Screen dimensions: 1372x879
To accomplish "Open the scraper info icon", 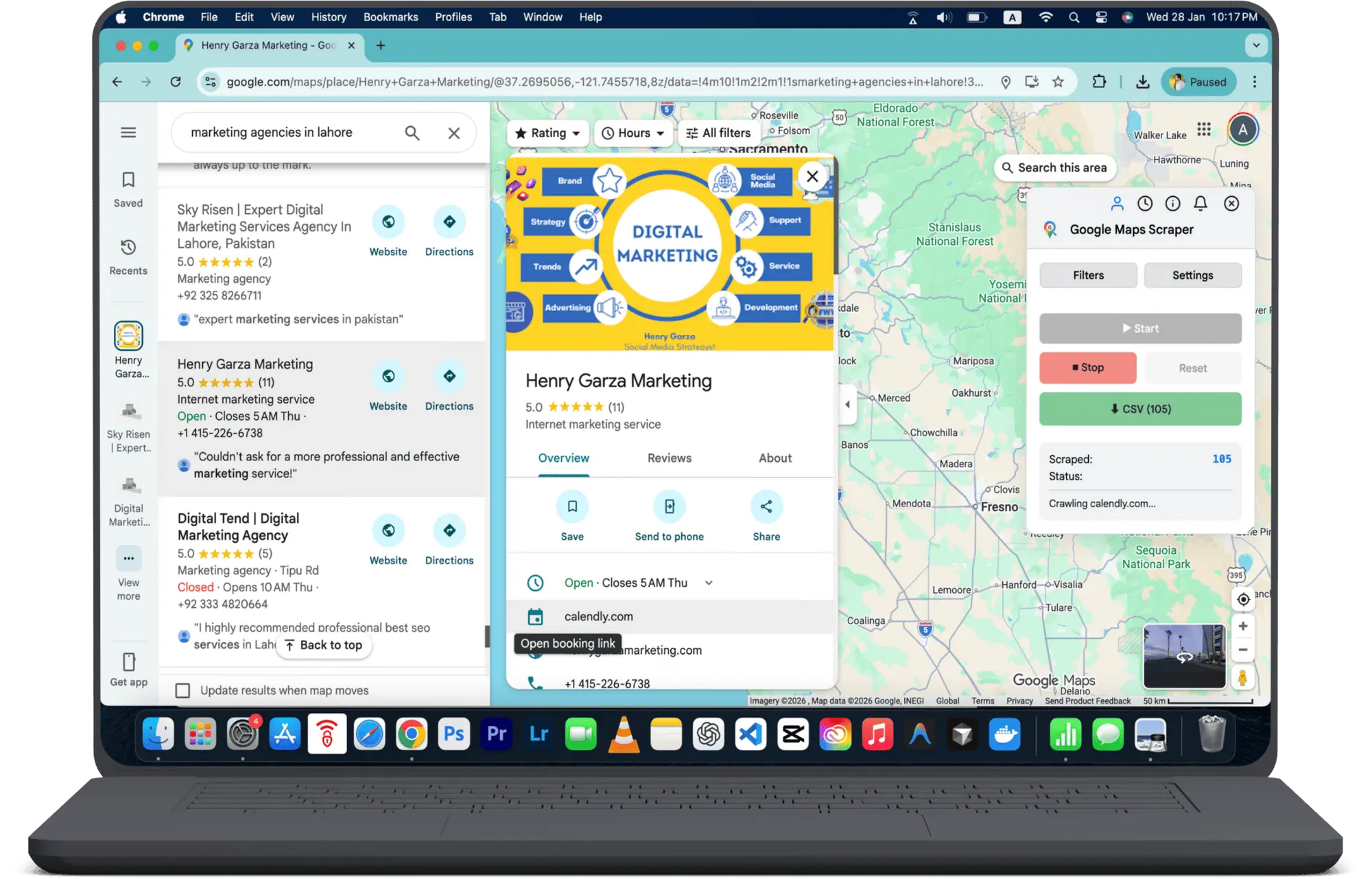I will point(1172,204).
